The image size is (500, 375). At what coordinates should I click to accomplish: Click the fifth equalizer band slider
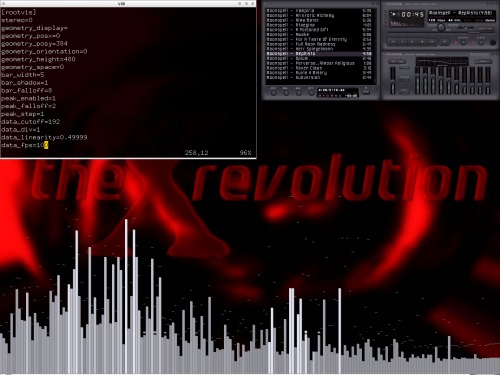(x=449, y=80)
